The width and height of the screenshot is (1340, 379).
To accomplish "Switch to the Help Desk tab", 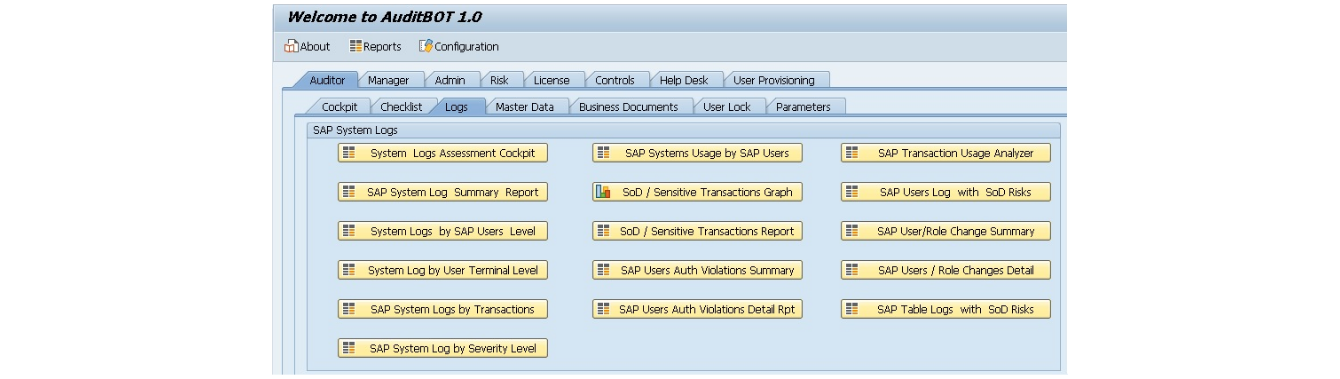I will coord(684,80).
